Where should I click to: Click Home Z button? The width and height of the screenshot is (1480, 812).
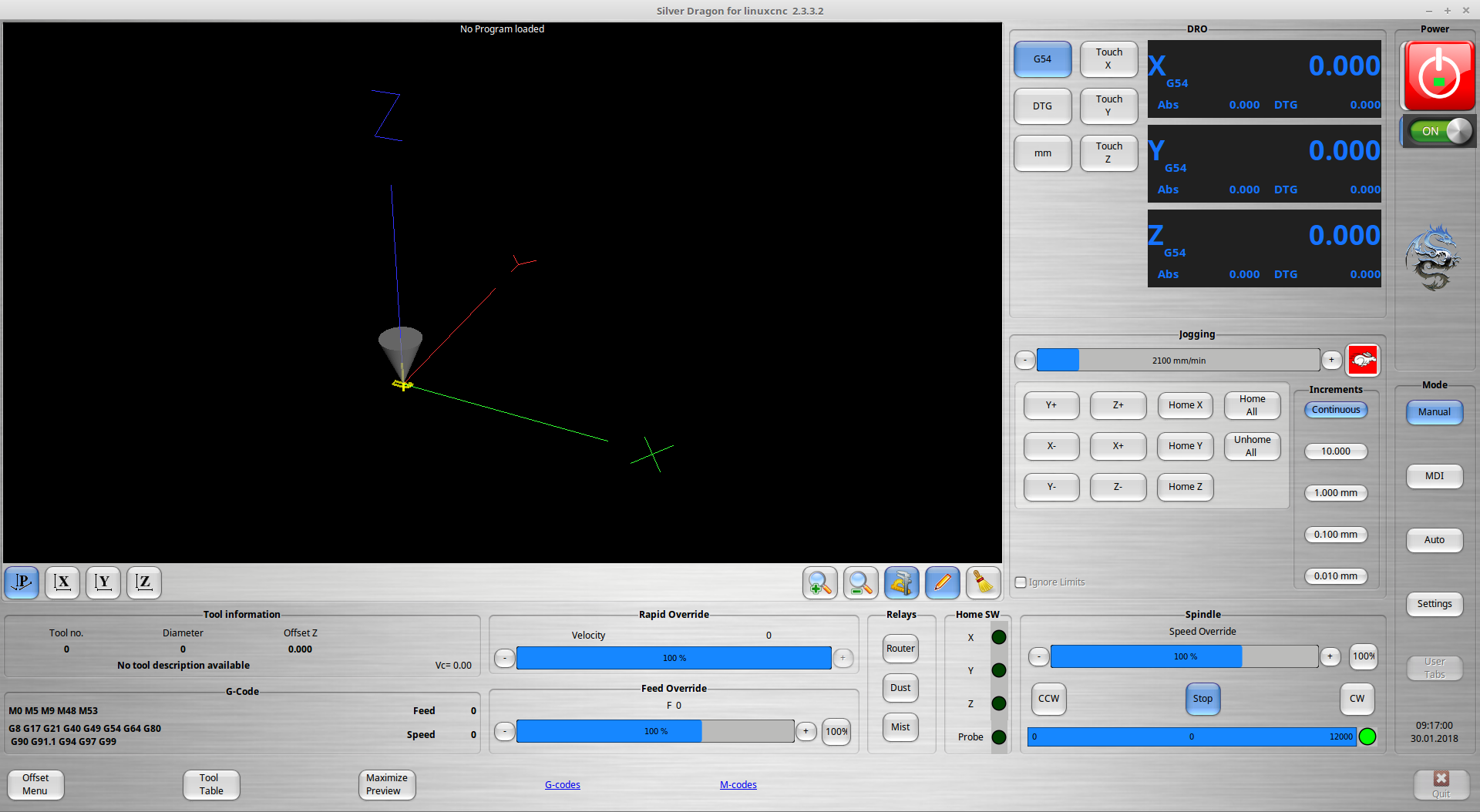[x=1185, y=487]
